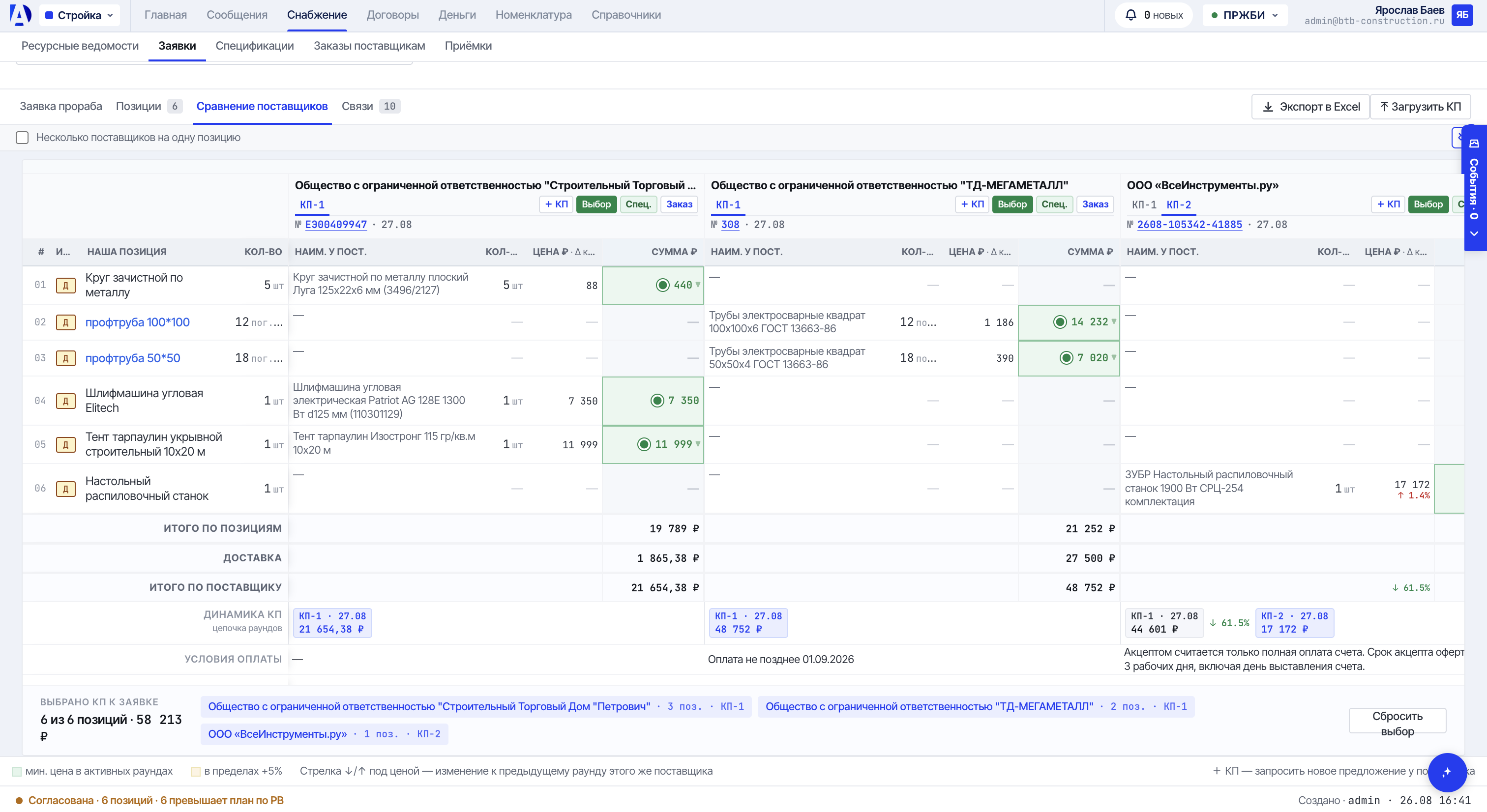1487x812 pixels.
Task: Open document link E300409947
Action: click(335, 225)
